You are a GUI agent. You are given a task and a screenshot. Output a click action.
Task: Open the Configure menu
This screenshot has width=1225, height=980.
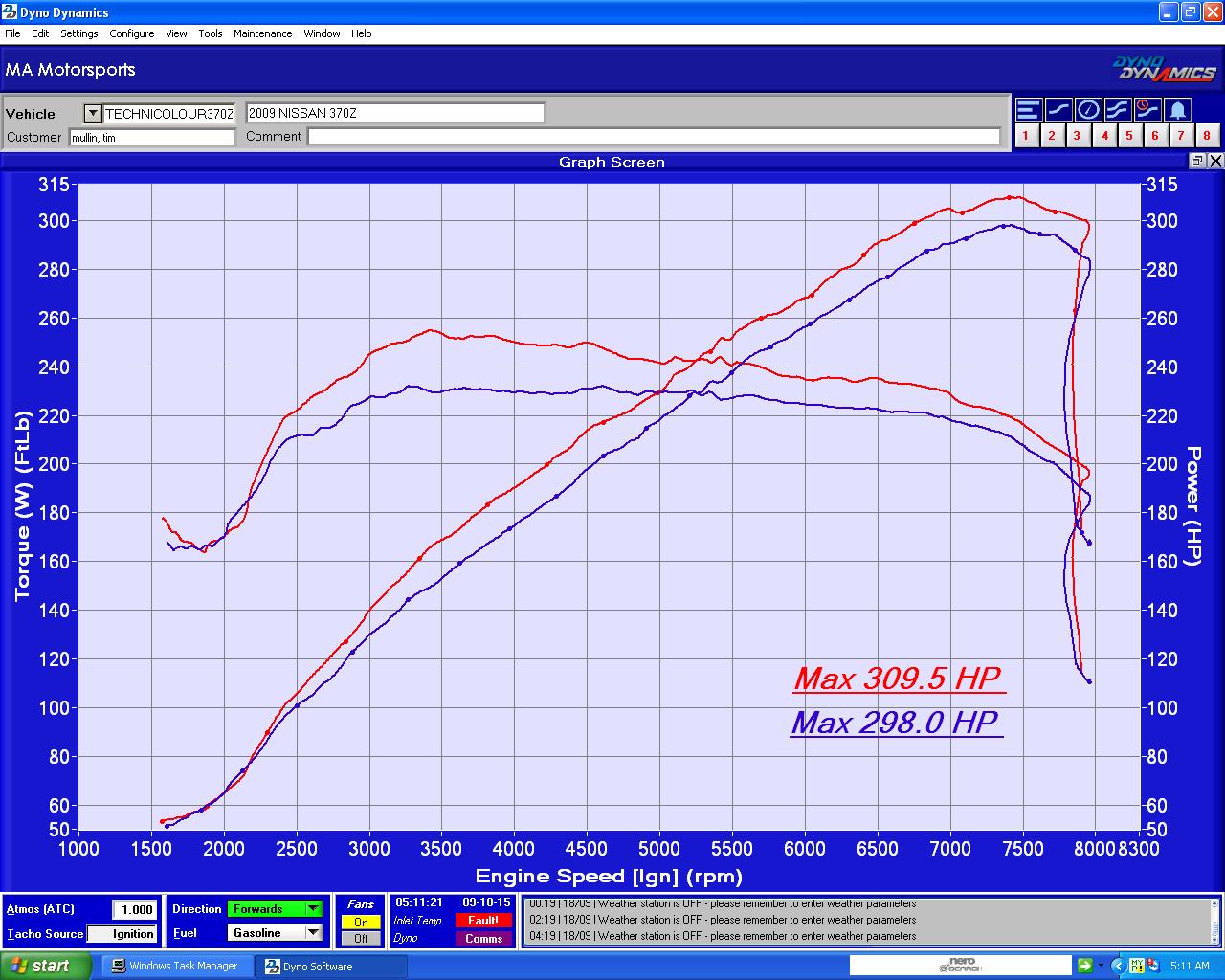(131, 33)
